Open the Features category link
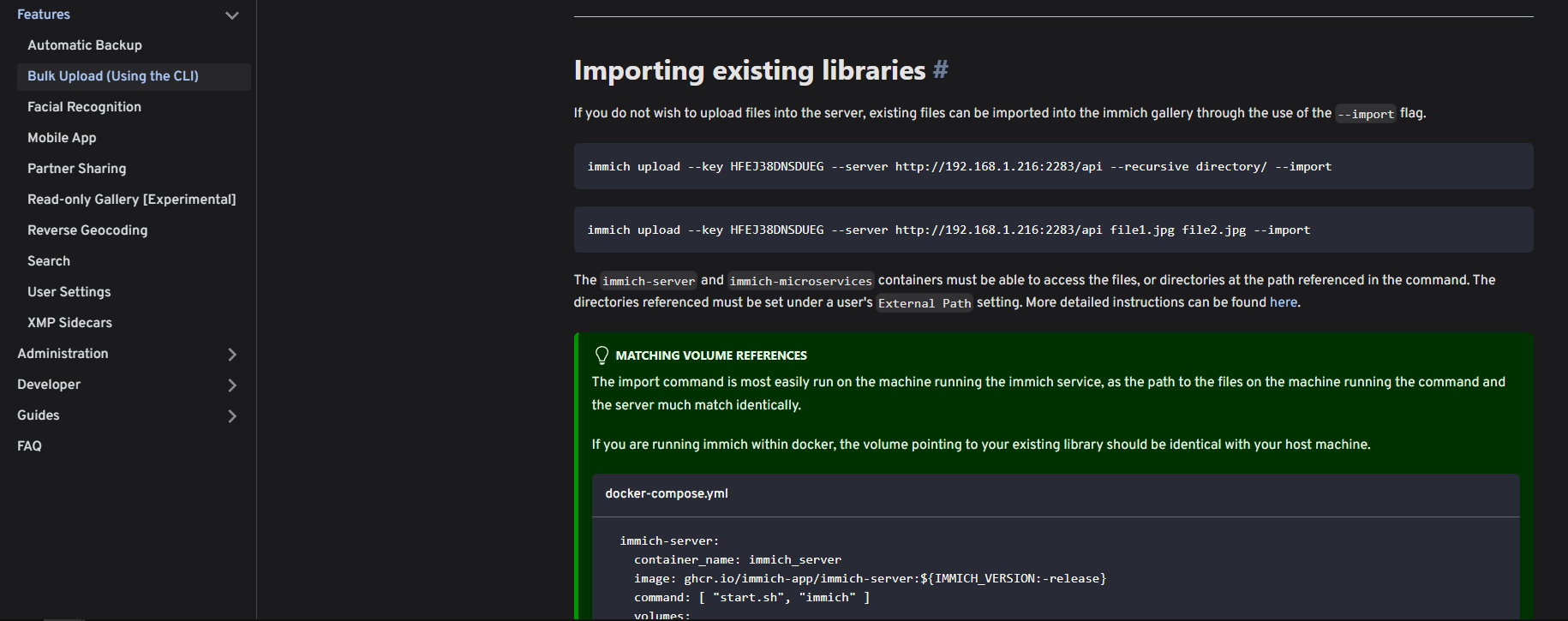This screenshot has width=1568, height=621. (44, 15)
